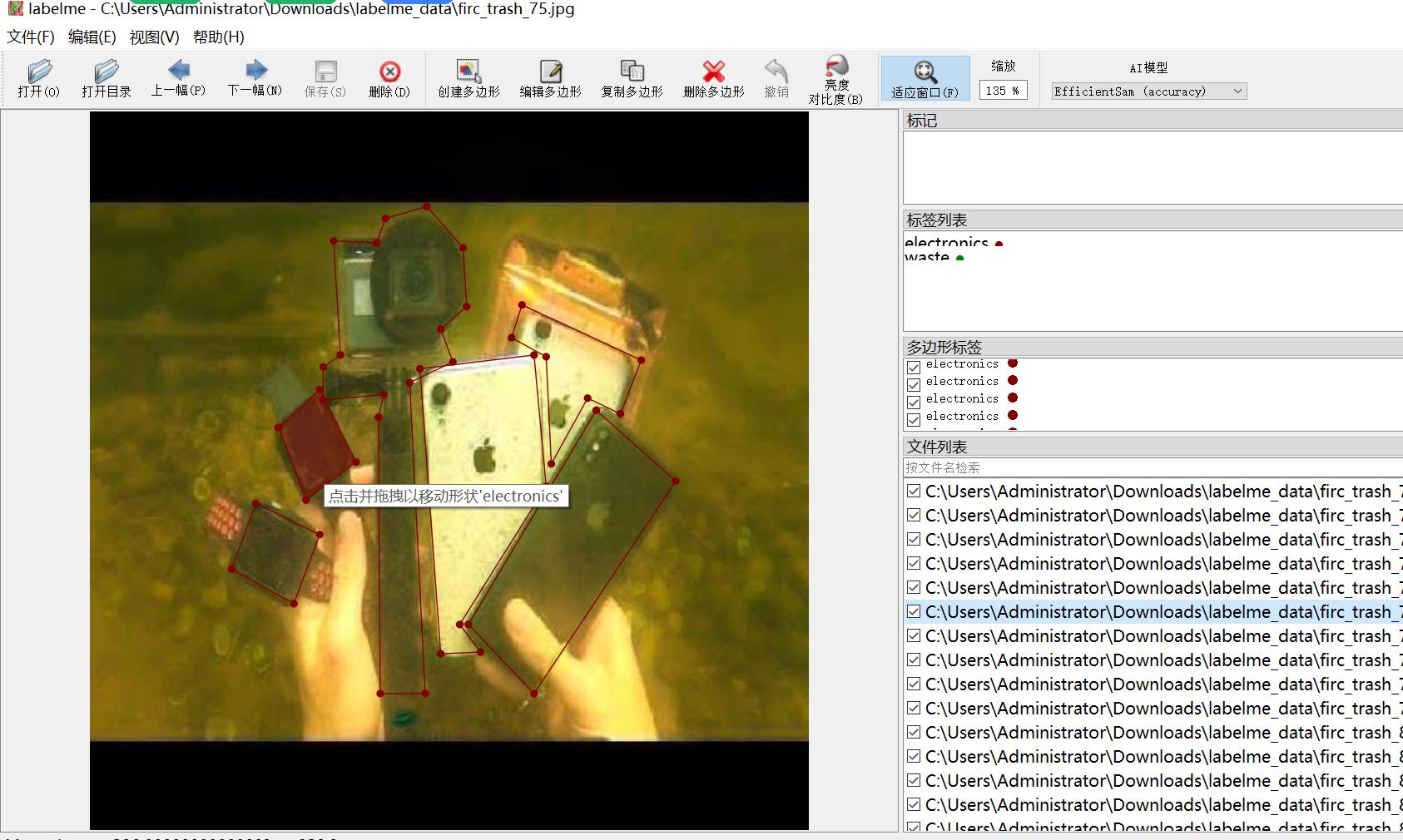This screenshot has width=1403, height=840.
Task: Open the 帮助(H) menu
Action: pos(218,37)
